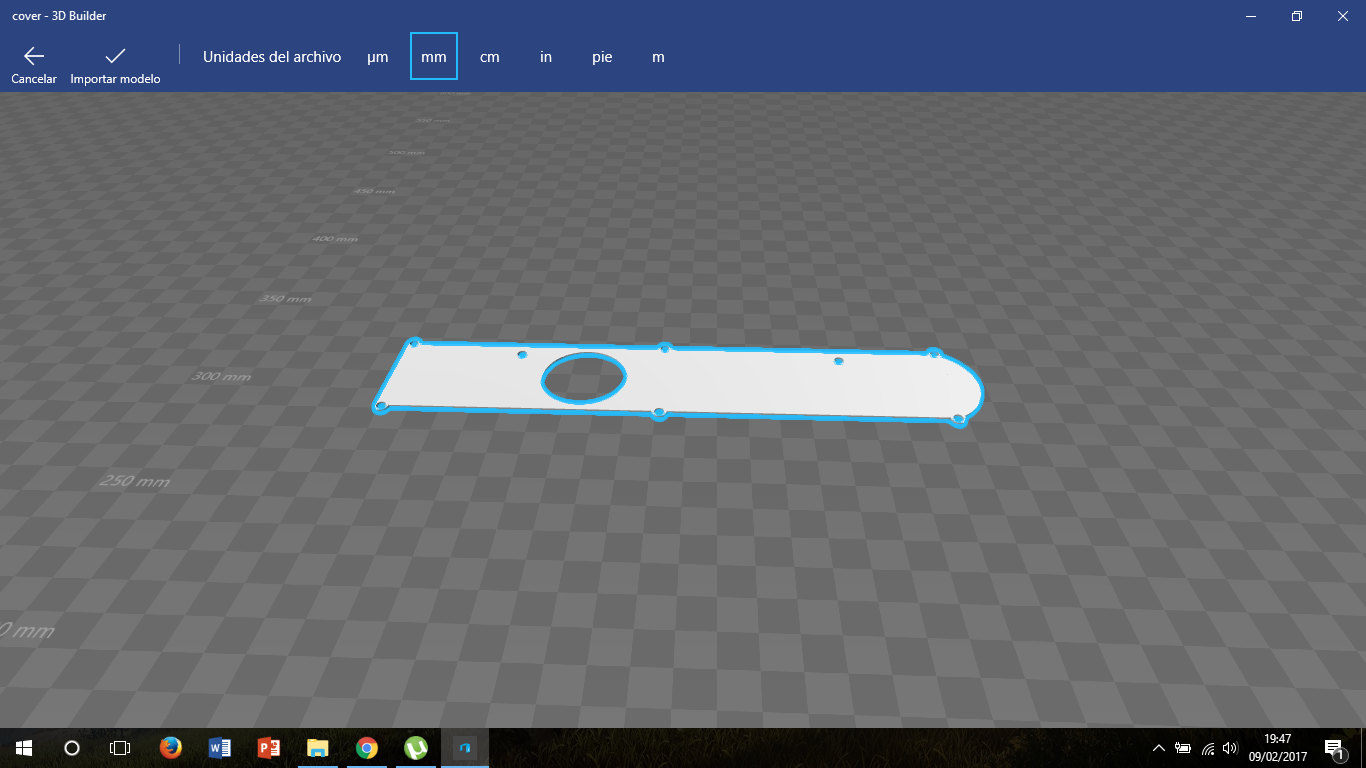Select cm as file units
The width and height of the screenshot is (1366, 768).
point(490,57)
